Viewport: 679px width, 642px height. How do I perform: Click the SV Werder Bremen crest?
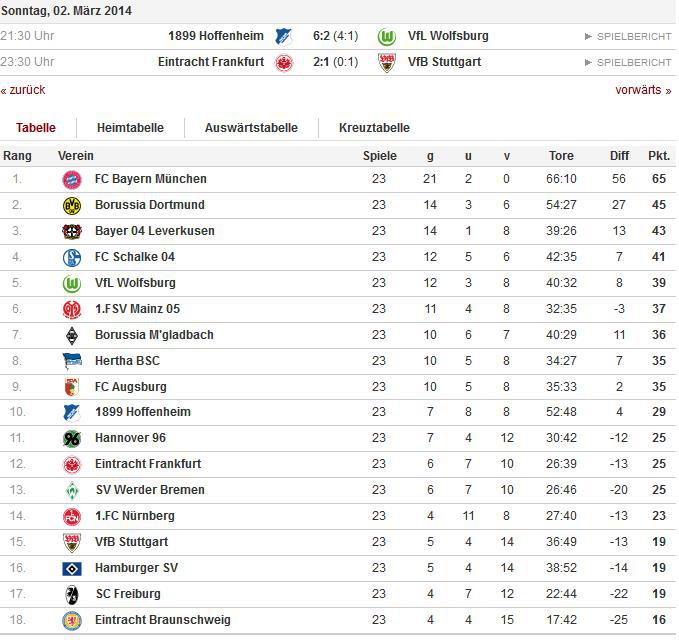point(71,491)
